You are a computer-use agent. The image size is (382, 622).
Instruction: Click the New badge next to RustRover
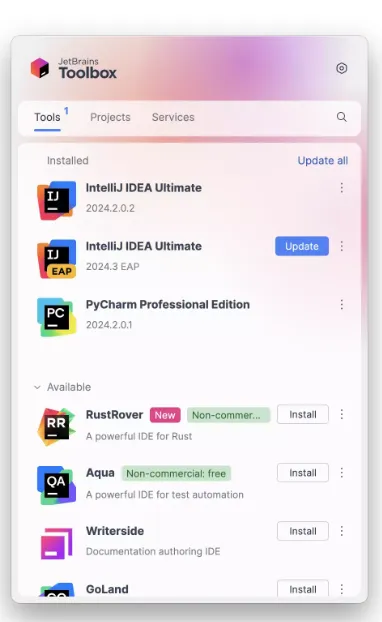pos(165,415)
